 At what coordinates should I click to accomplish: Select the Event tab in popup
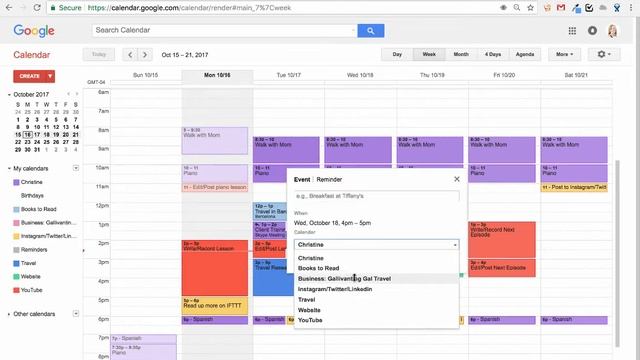click(302, 180)
